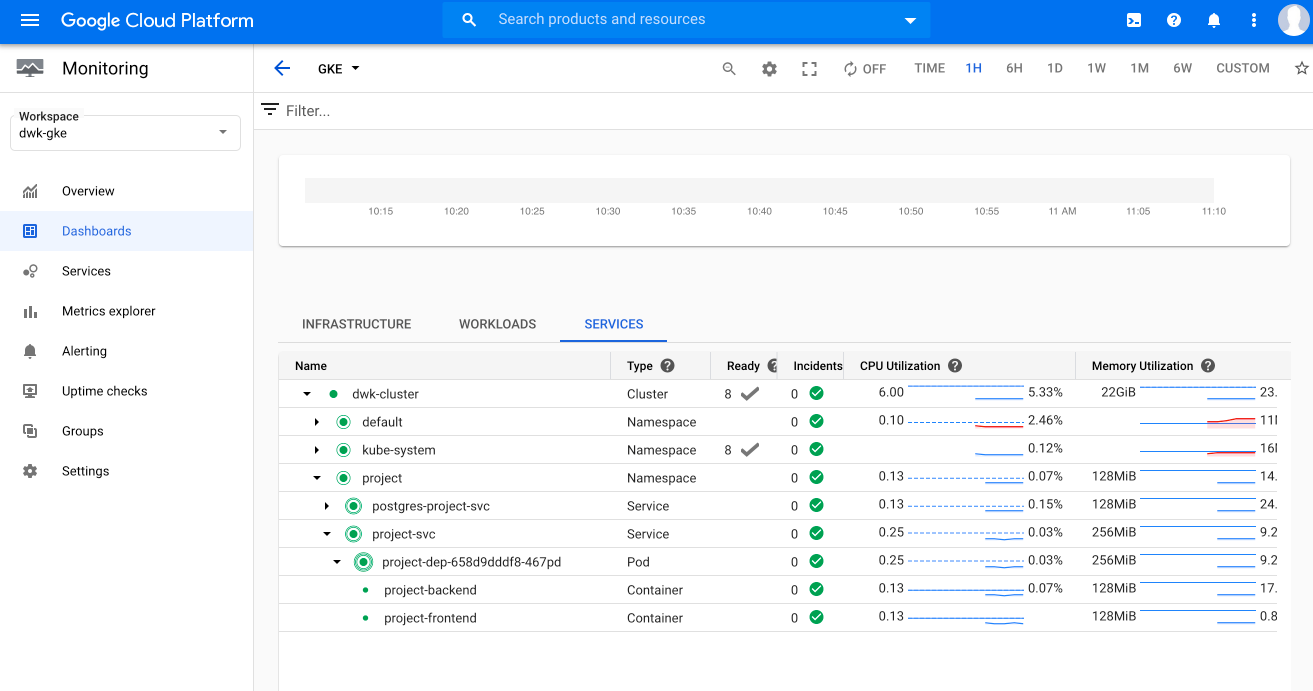Expand the postgres-project-svc row

(327, 506)
